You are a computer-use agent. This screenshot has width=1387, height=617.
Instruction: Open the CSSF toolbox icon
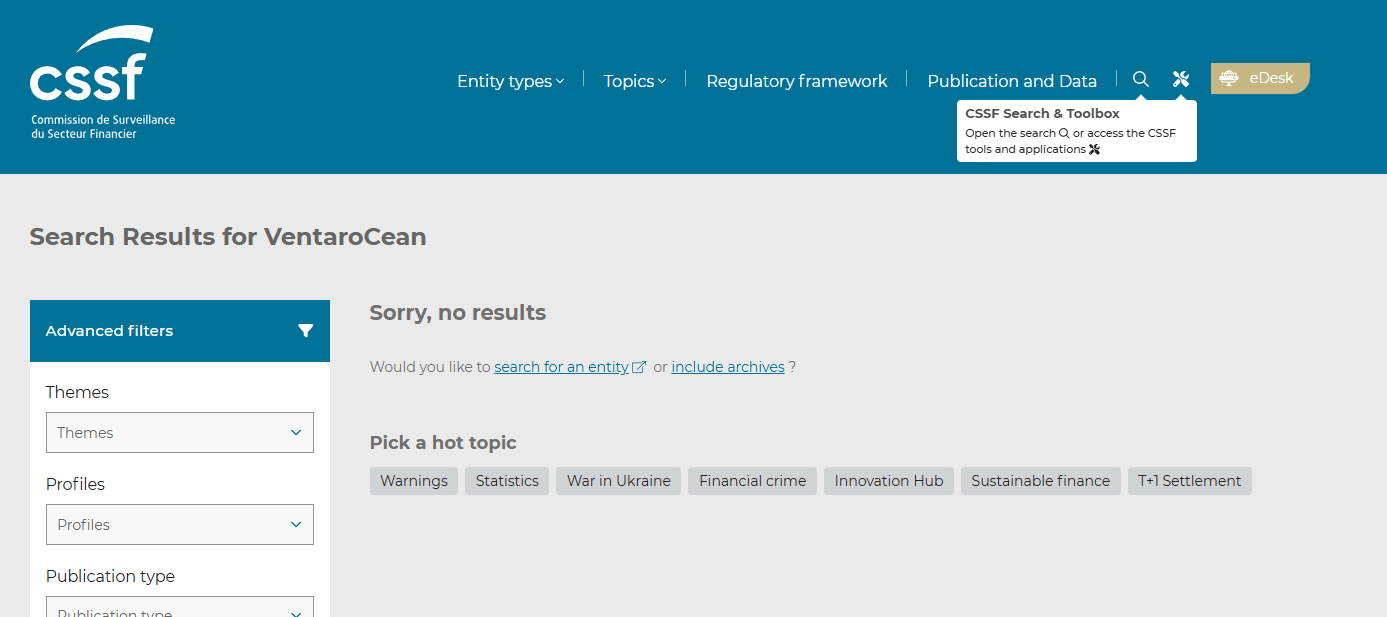[x=1181, y=80]
